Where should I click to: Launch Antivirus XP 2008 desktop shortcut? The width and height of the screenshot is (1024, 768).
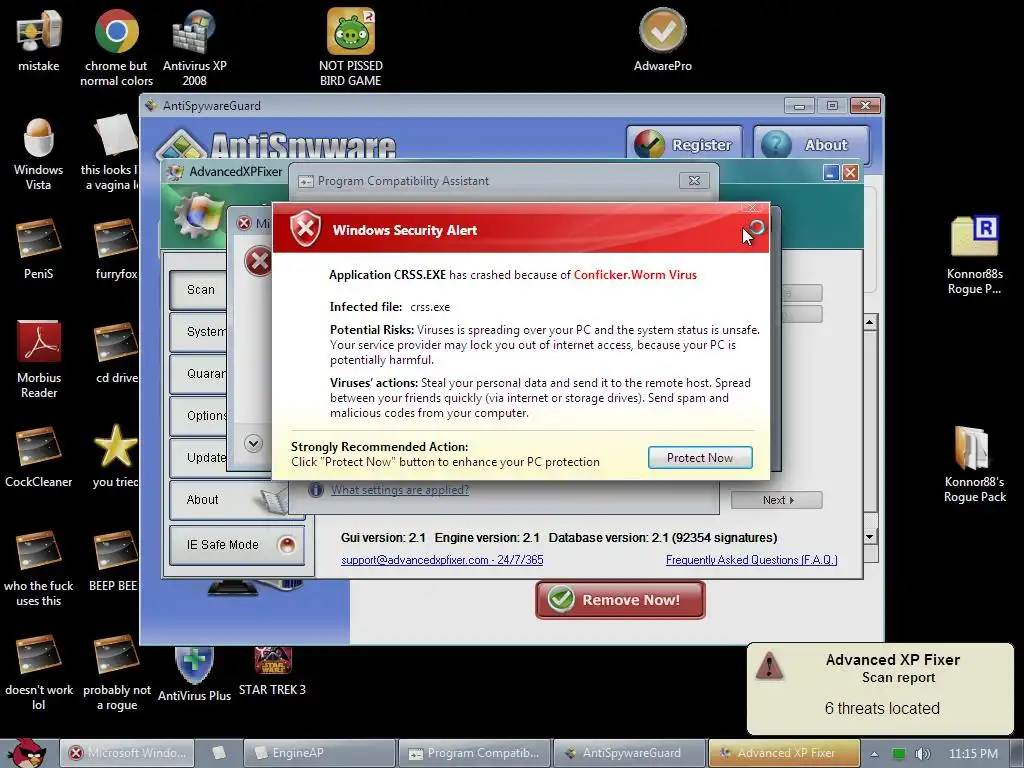click(x=194, y=46)
